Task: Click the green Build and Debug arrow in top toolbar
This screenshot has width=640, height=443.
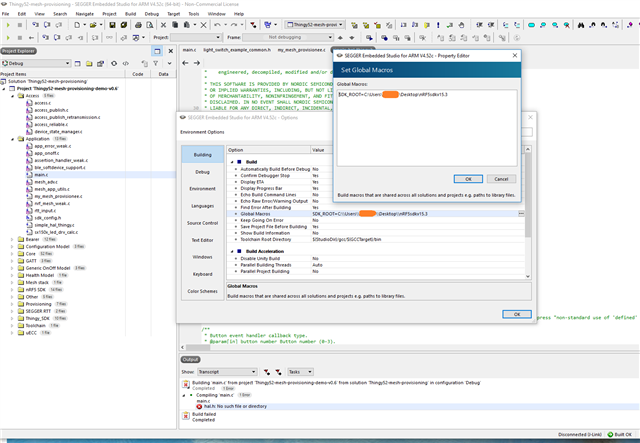Action: [8, 25]
